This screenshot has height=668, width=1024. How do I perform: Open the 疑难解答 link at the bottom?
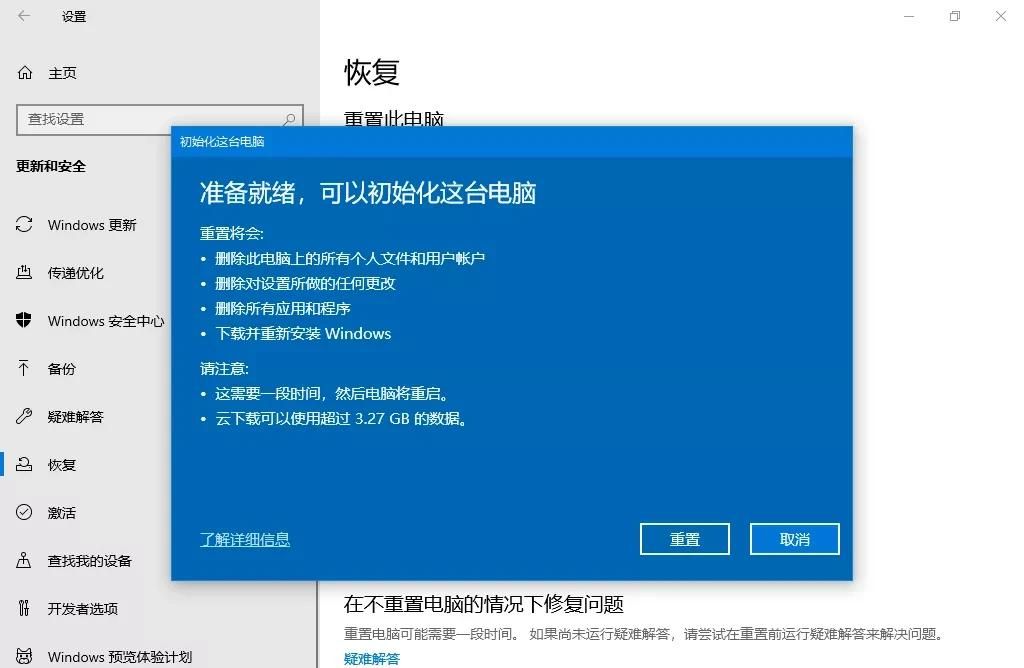pyautogui.click(x=371, y=659)
